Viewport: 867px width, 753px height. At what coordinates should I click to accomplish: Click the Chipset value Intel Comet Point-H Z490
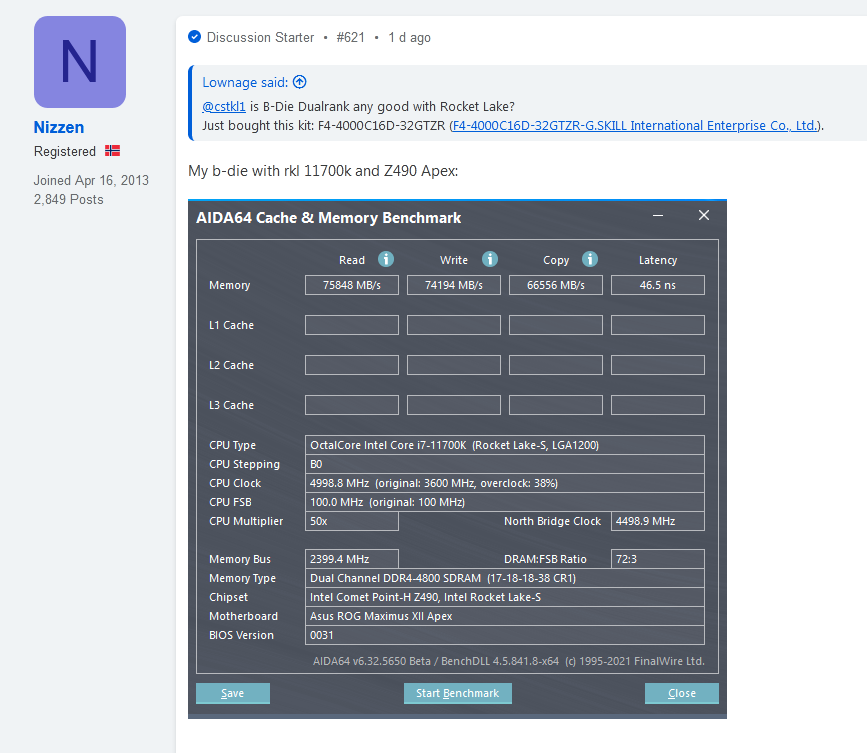[505, 597]
